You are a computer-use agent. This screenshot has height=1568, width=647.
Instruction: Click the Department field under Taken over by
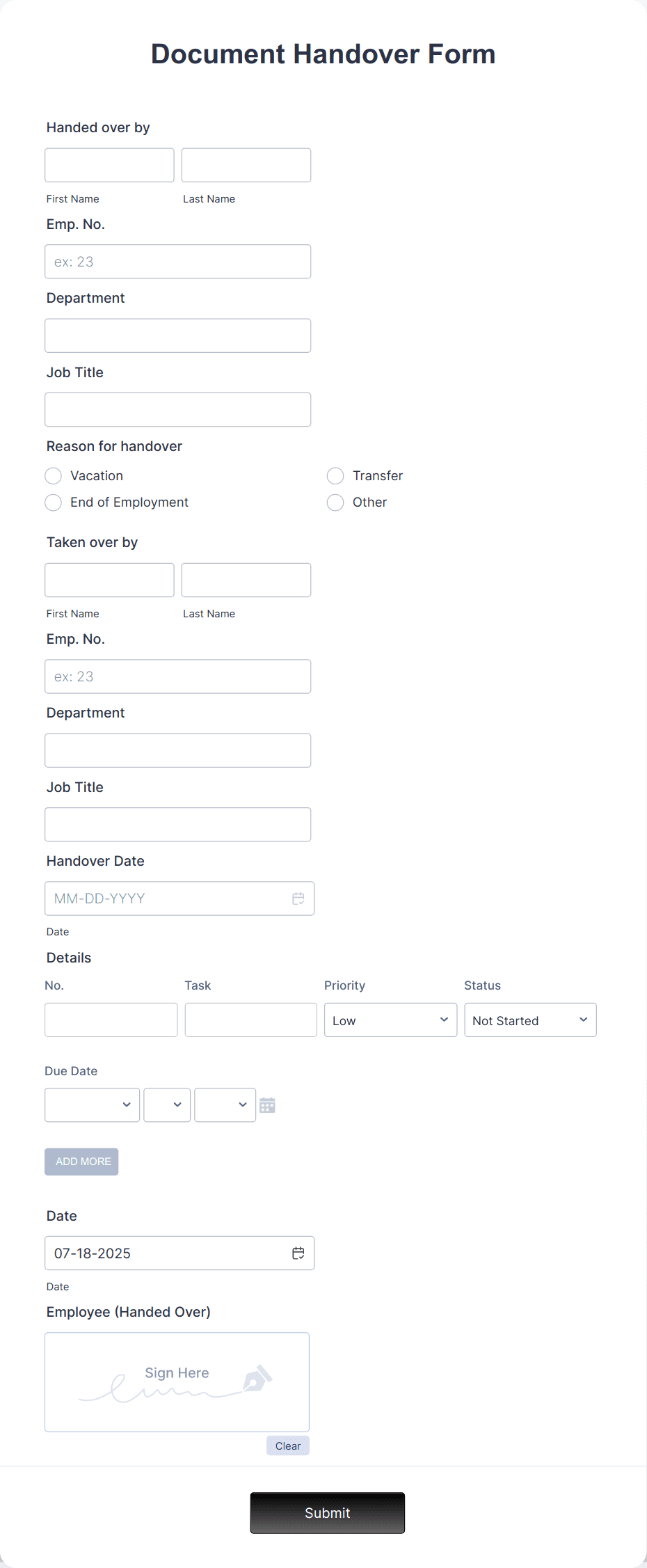pyautogui.click(x=177, y=750)
